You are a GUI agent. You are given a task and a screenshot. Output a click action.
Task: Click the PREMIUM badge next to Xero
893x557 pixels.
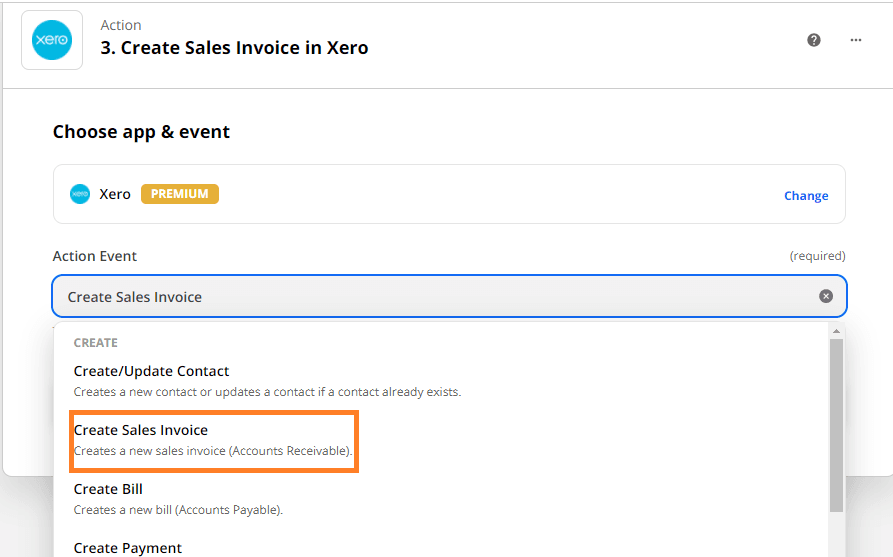point(179,194)
